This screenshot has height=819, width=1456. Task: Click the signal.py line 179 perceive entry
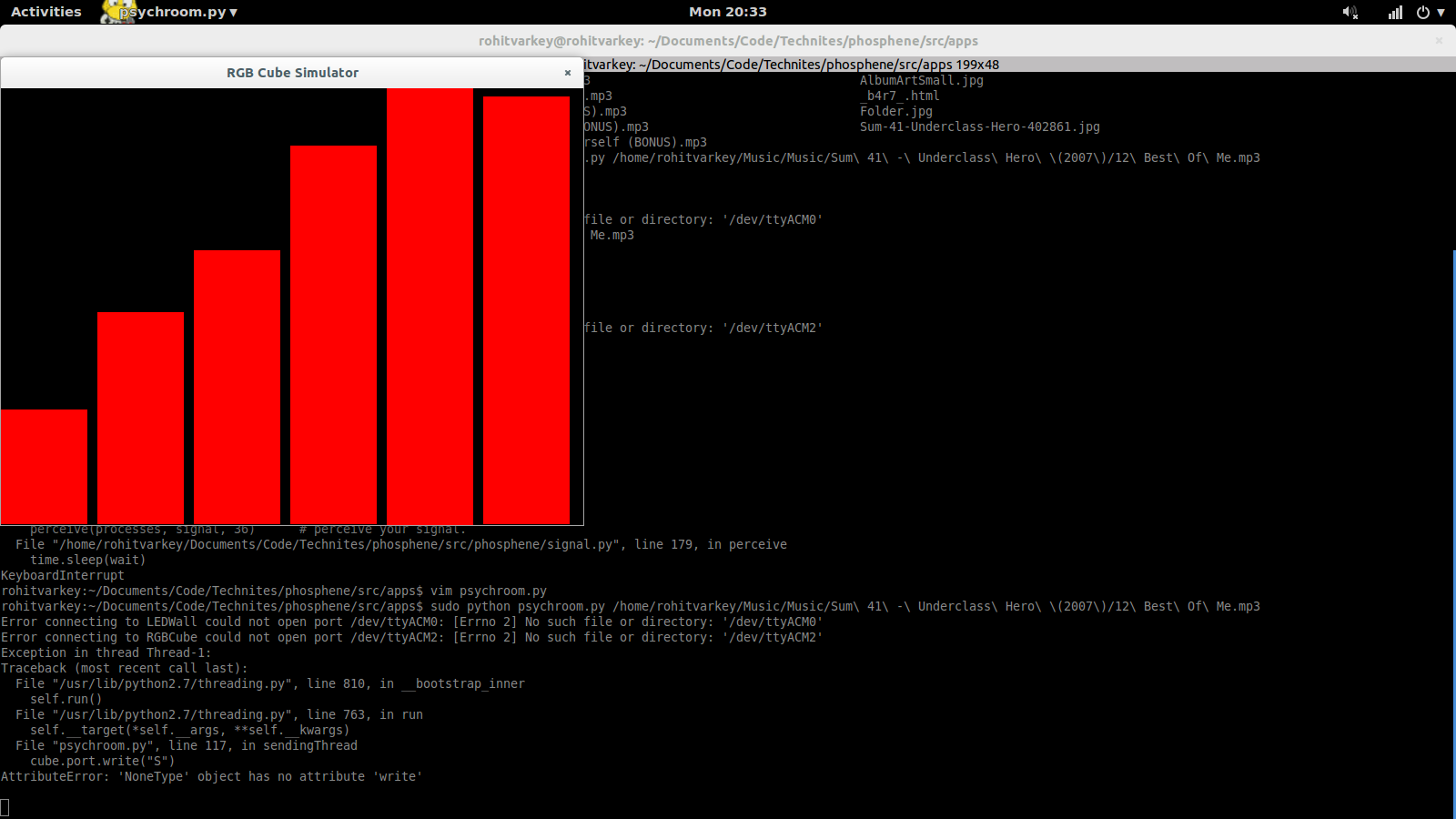pos(401,544)
